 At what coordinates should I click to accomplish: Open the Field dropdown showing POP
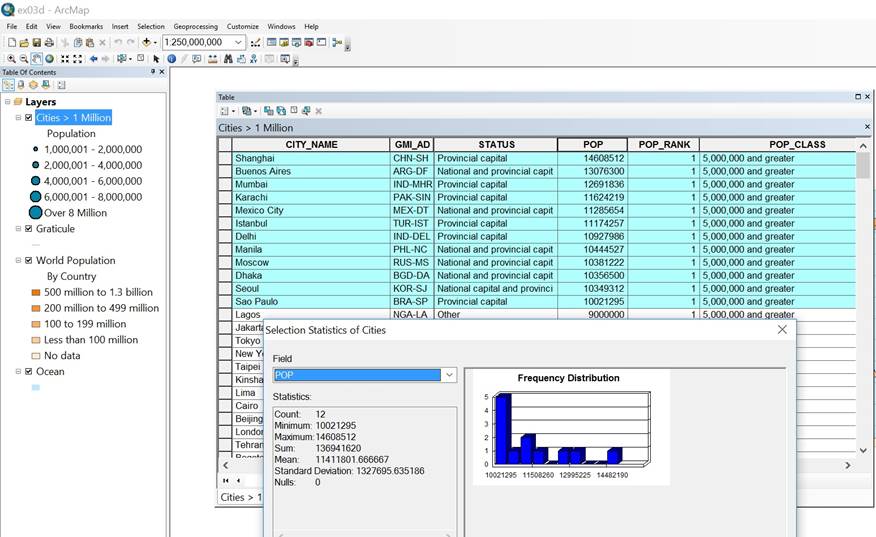[x=449, y=375]
